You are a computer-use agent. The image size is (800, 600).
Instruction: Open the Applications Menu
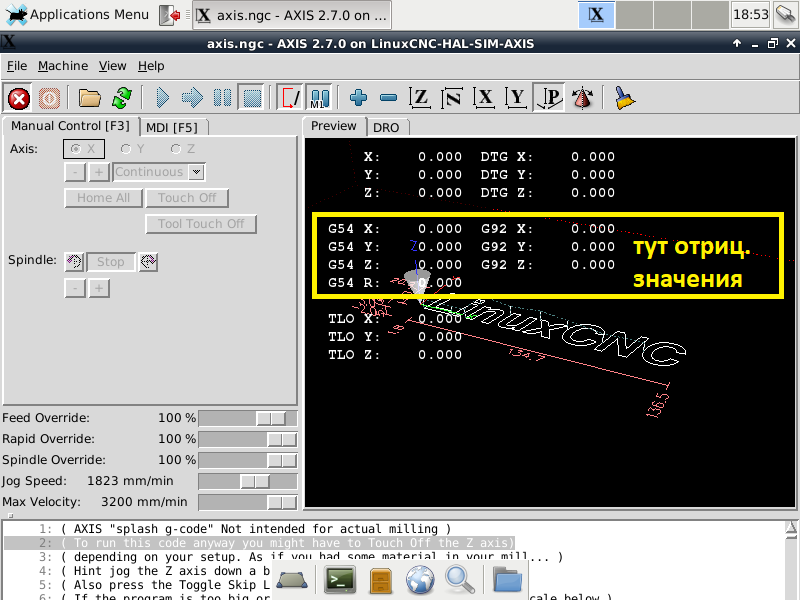78,15
